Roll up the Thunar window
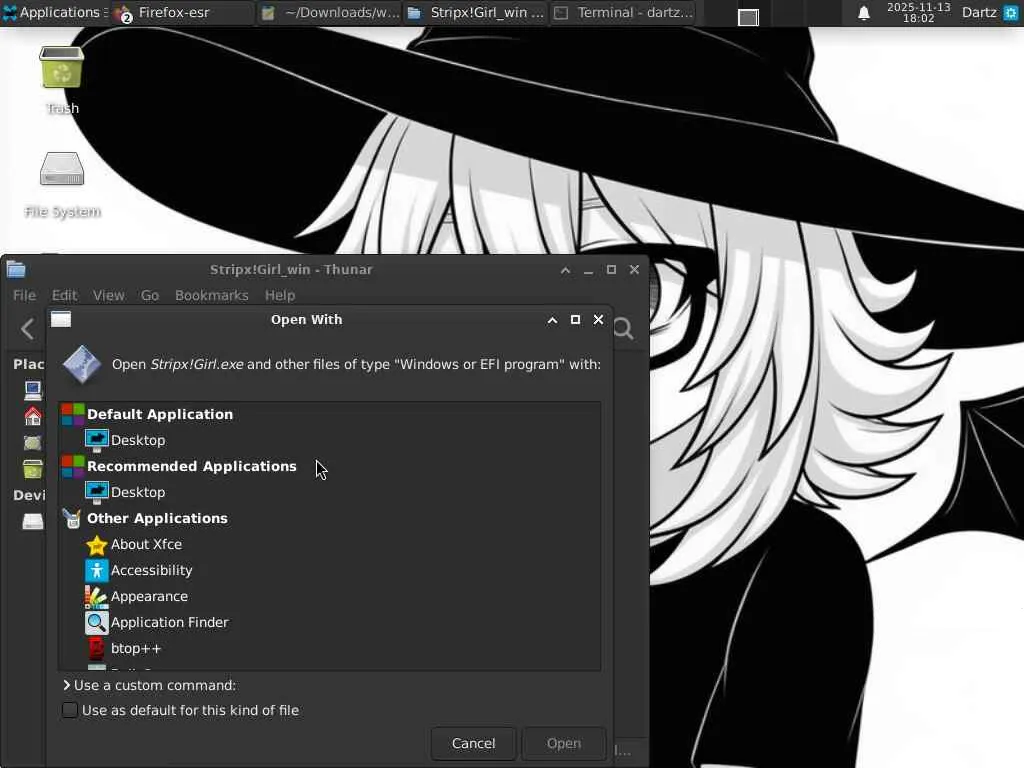Screen dimensions: 1024x768 pos(566,270)
